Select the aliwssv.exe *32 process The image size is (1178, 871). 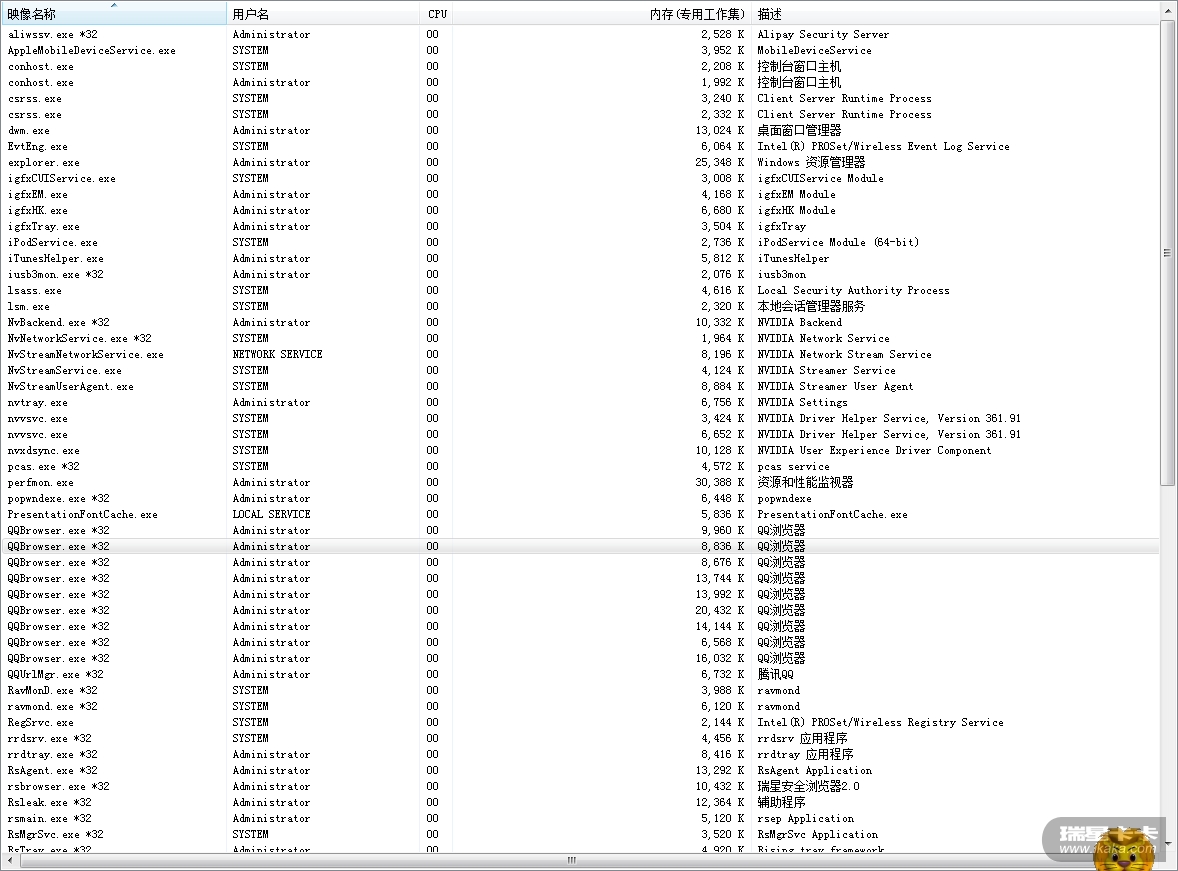pos(580,35)
